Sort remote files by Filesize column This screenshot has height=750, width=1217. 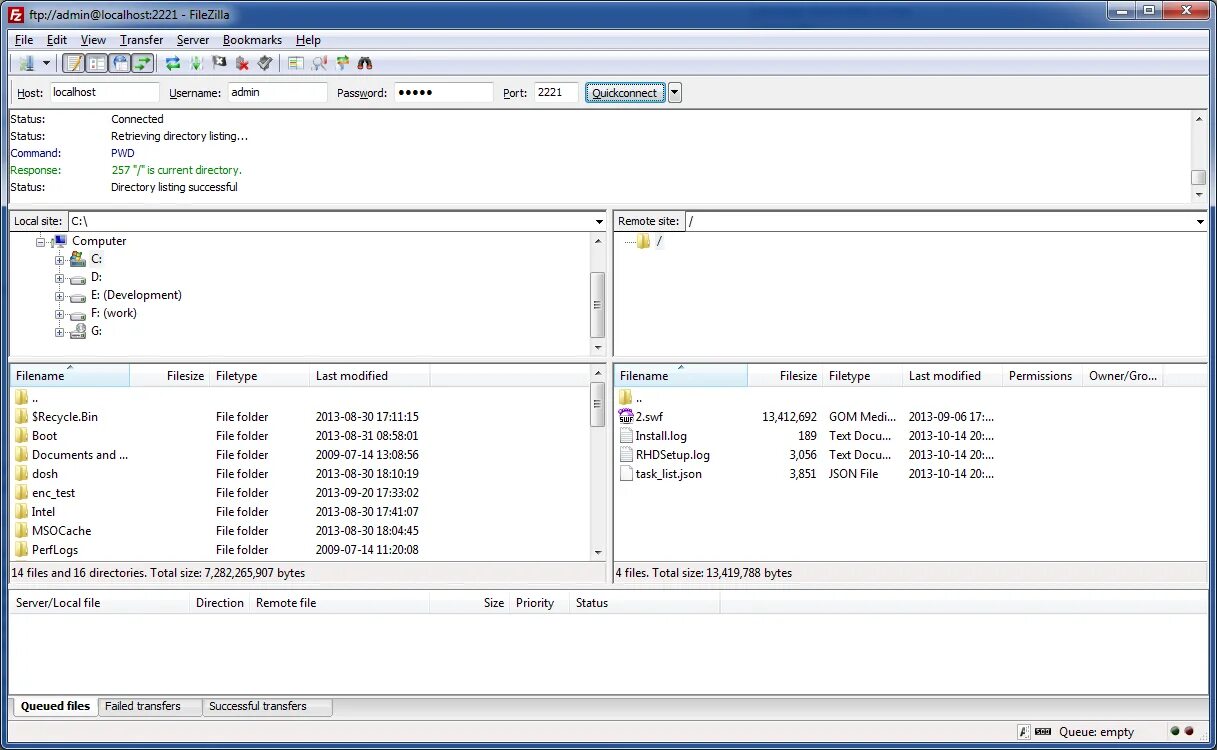click(785, 376)
